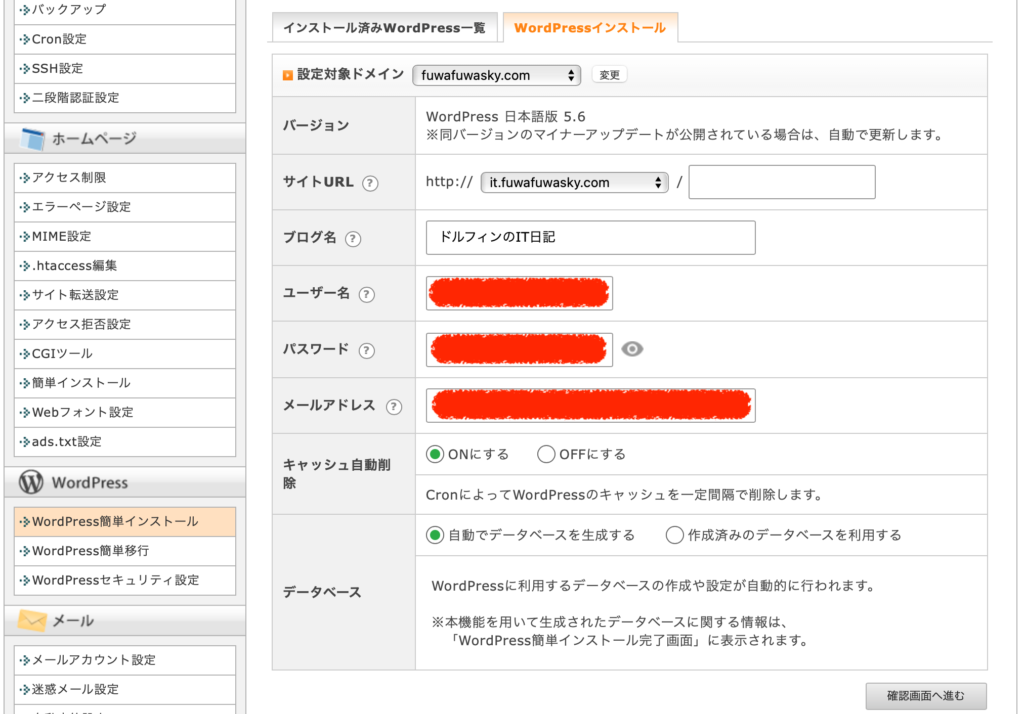This screenshot has width=1024, height=714.
Task: Open the fuwafuwasky.com domain dropdown
Action: [x=497, y=75]
